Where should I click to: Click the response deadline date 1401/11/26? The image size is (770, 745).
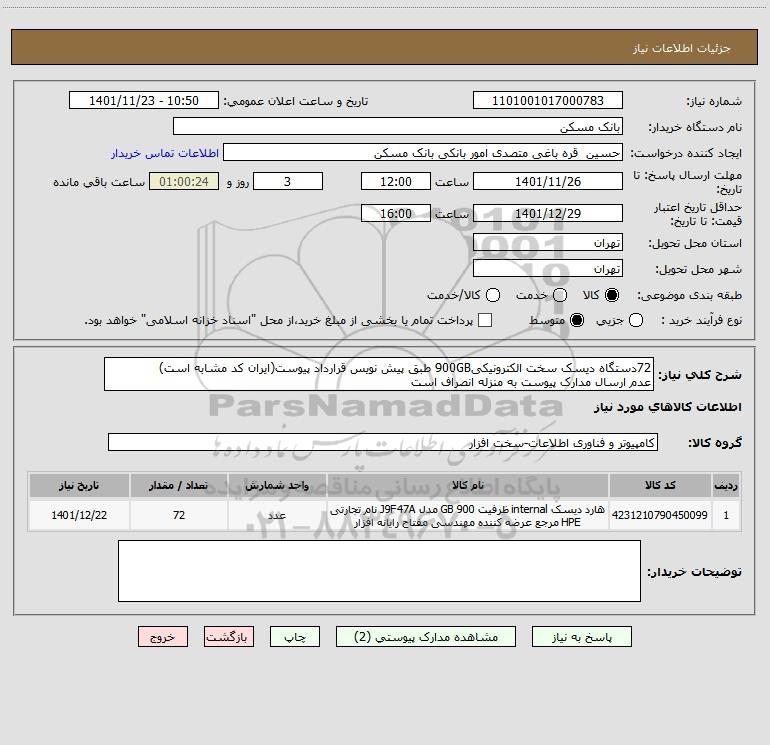tap(548, 181)
